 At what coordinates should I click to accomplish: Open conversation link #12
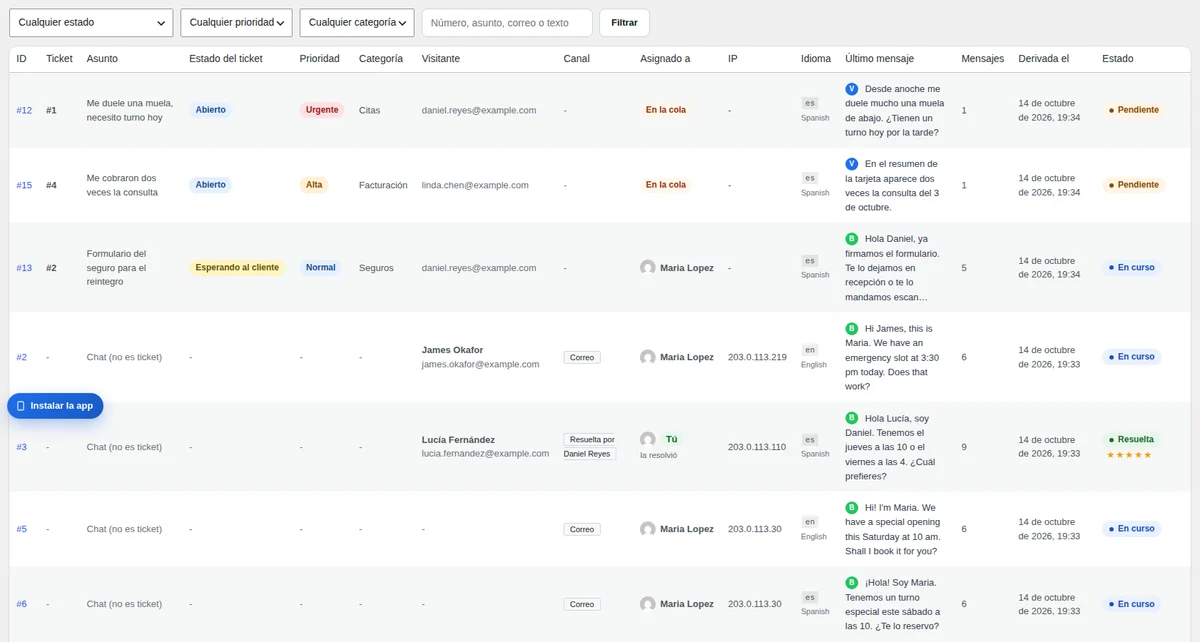24,110
